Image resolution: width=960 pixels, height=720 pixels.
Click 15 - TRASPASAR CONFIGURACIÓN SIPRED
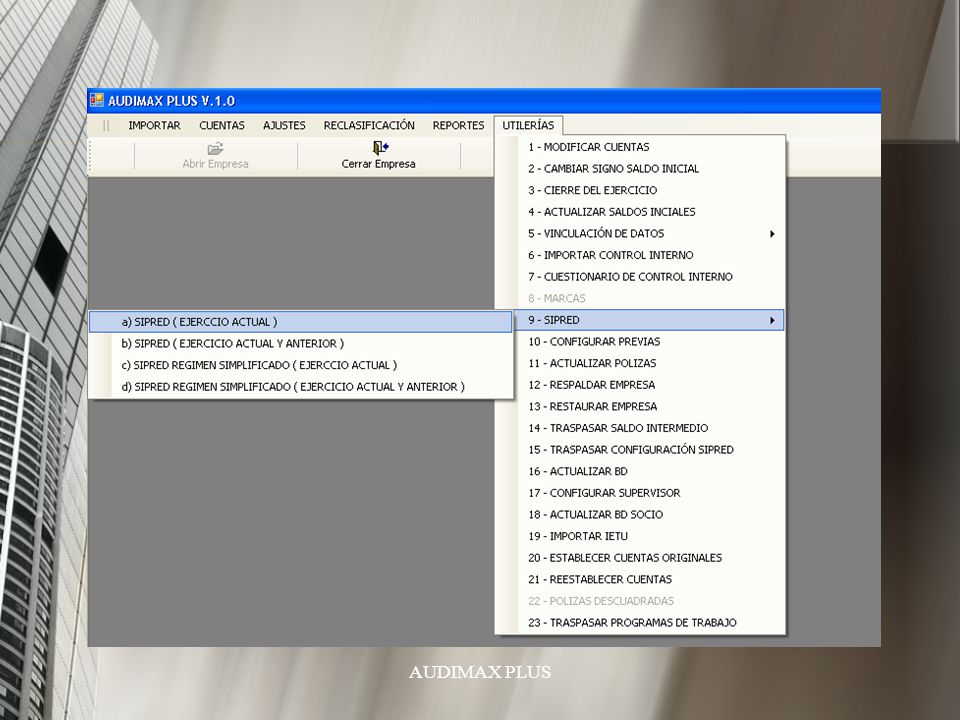pos(640,450)
